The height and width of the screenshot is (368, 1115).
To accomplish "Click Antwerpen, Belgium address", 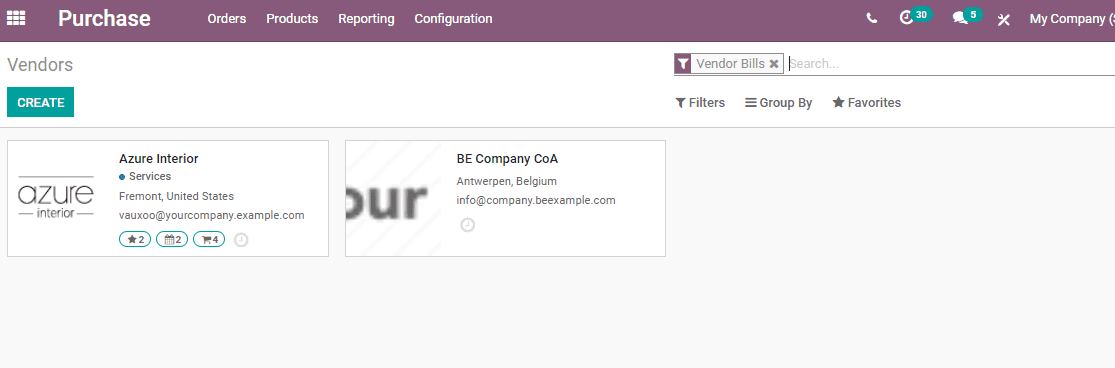I will coord(507,181).
